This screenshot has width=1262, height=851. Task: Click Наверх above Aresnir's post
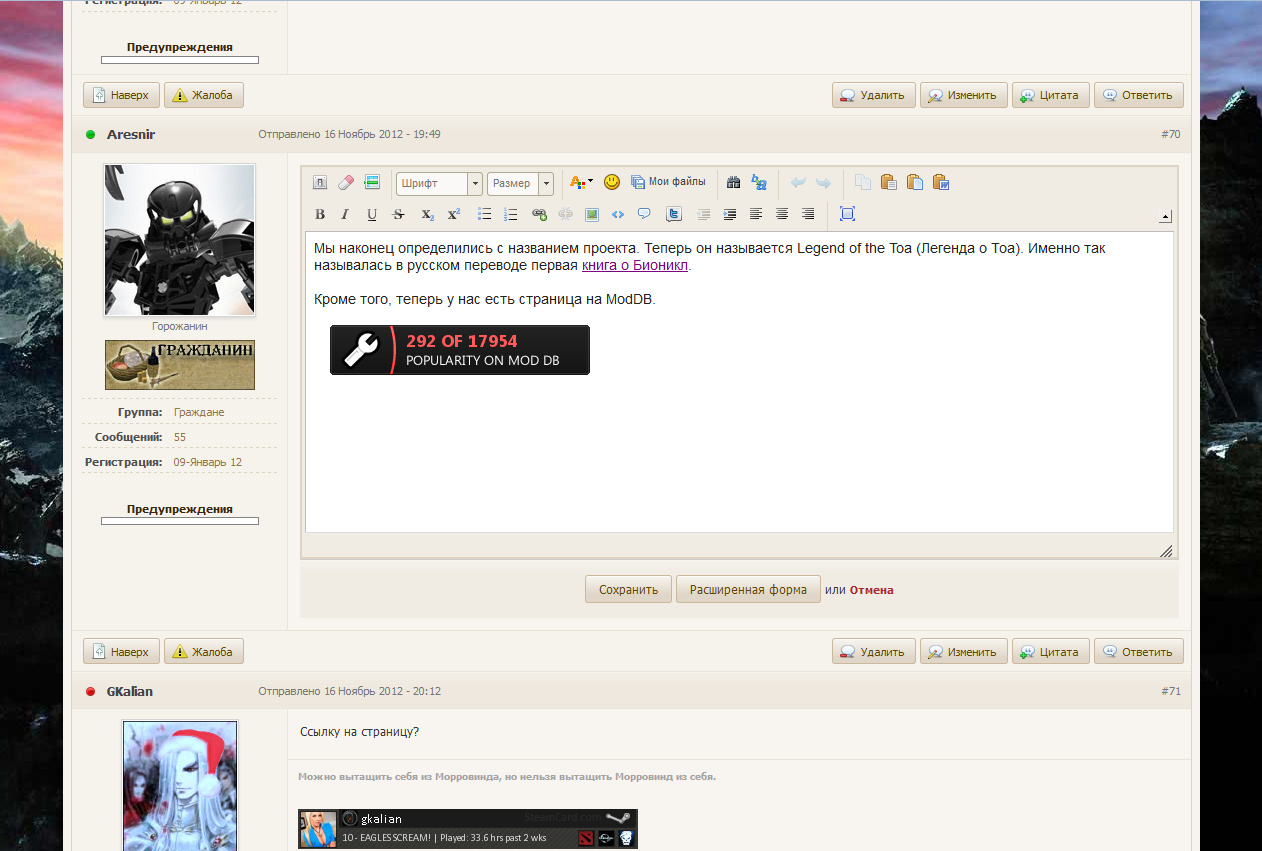[x=121, y=95]
